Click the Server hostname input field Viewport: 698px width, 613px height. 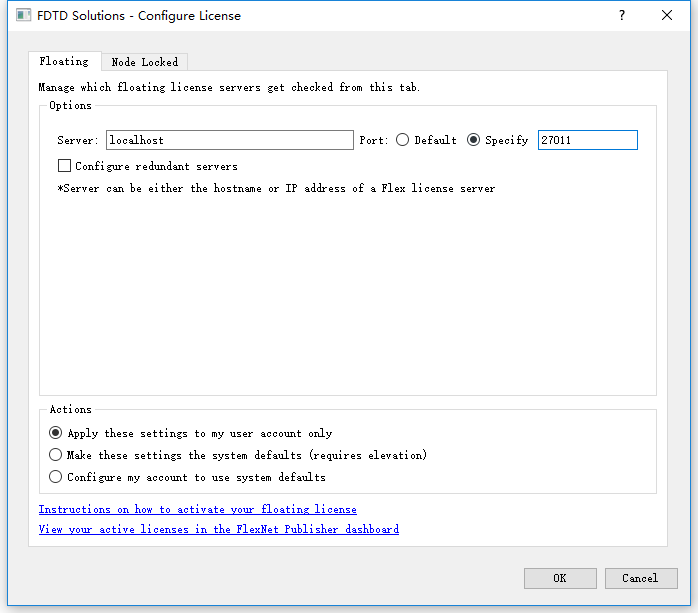[x=230, y=140]
